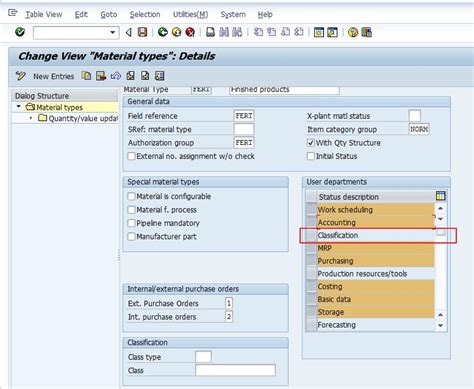Click scroll-down arrow next to Forecasting

440,325
